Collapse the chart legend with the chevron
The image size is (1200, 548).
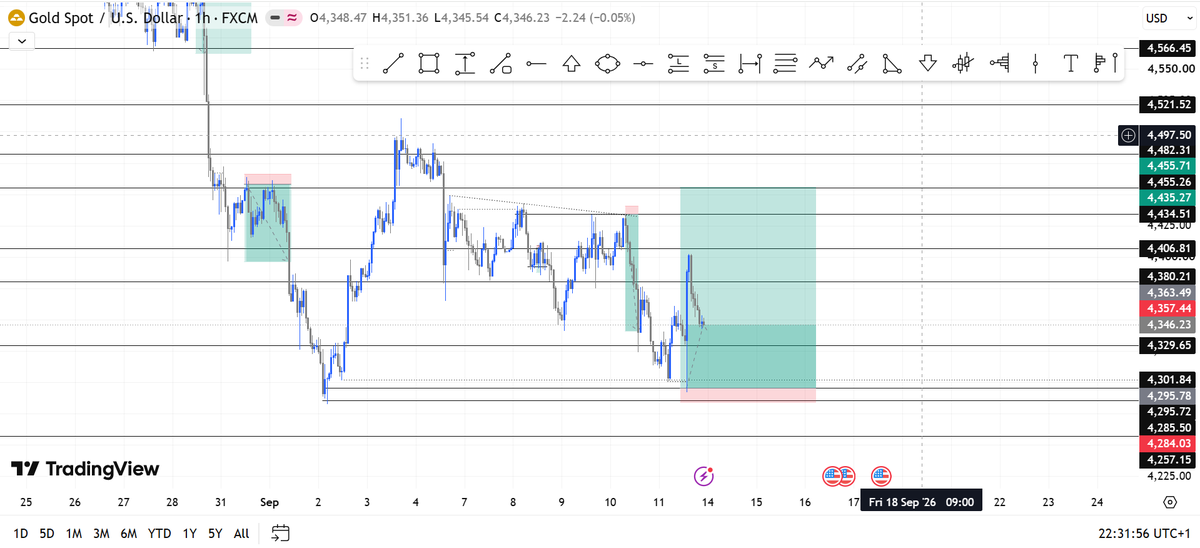22,42
